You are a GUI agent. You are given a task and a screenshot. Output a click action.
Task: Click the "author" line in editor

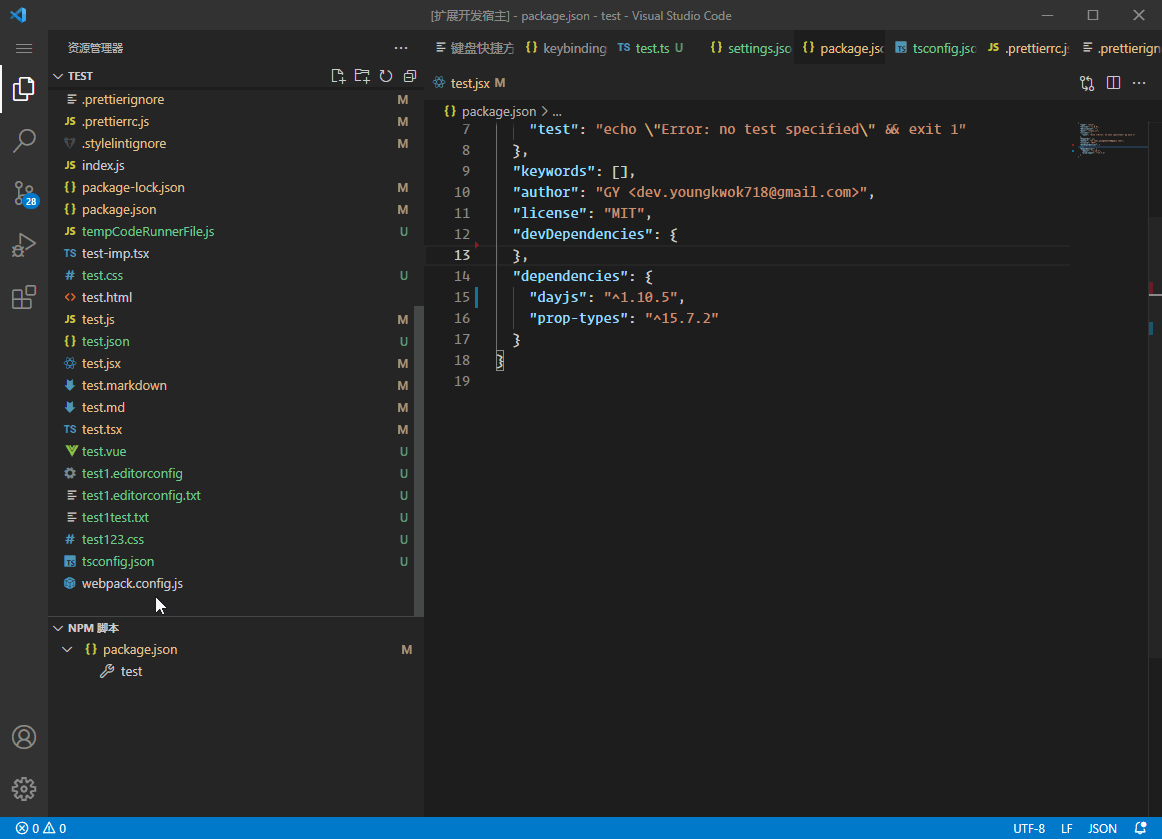tap(693, 192)
